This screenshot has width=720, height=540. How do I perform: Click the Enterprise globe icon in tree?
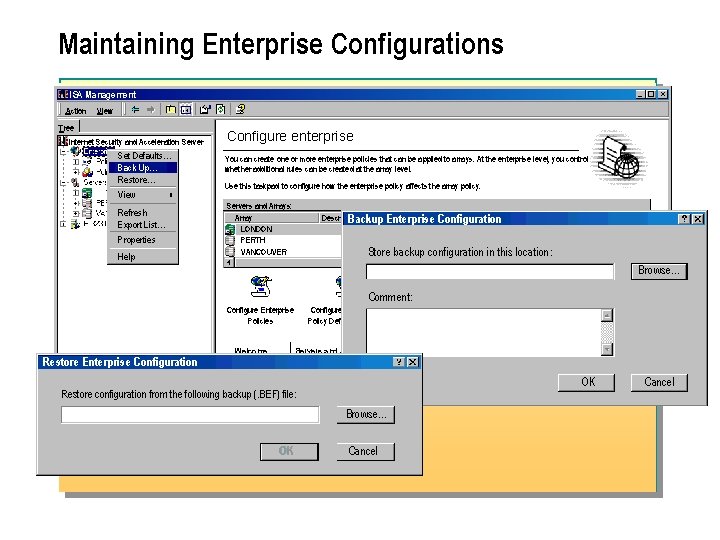75,151
